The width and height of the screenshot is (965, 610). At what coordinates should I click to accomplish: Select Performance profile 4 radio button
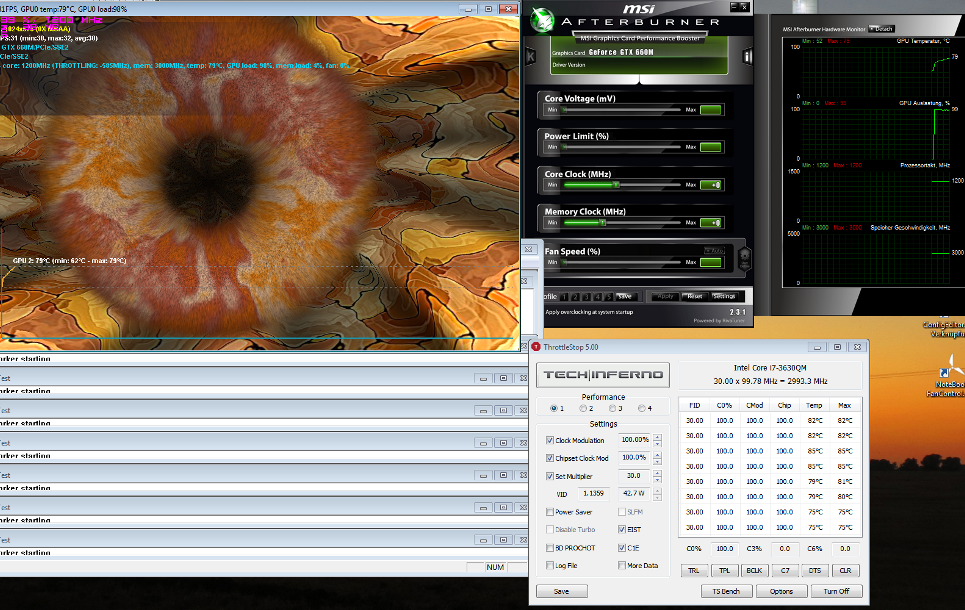point(641,408)
